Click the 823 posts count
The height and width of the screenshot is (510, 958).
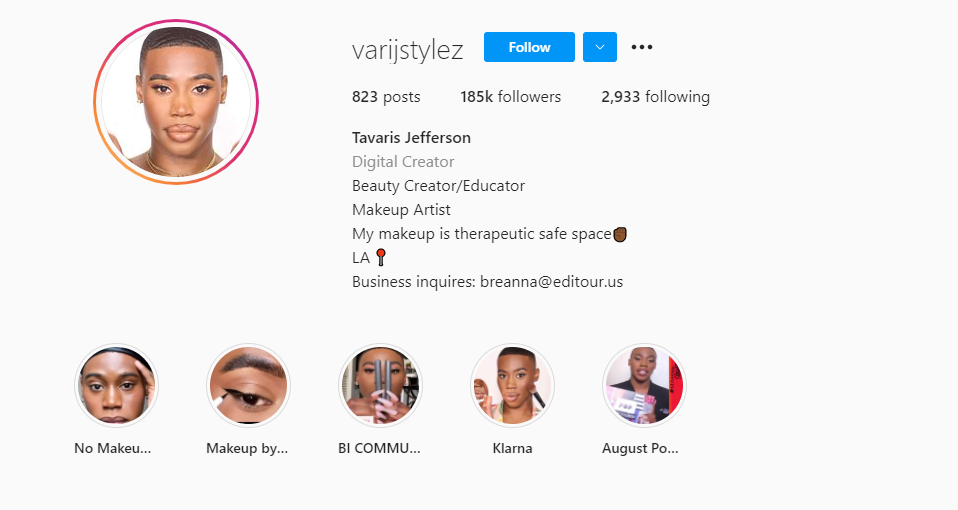(386, 97)
